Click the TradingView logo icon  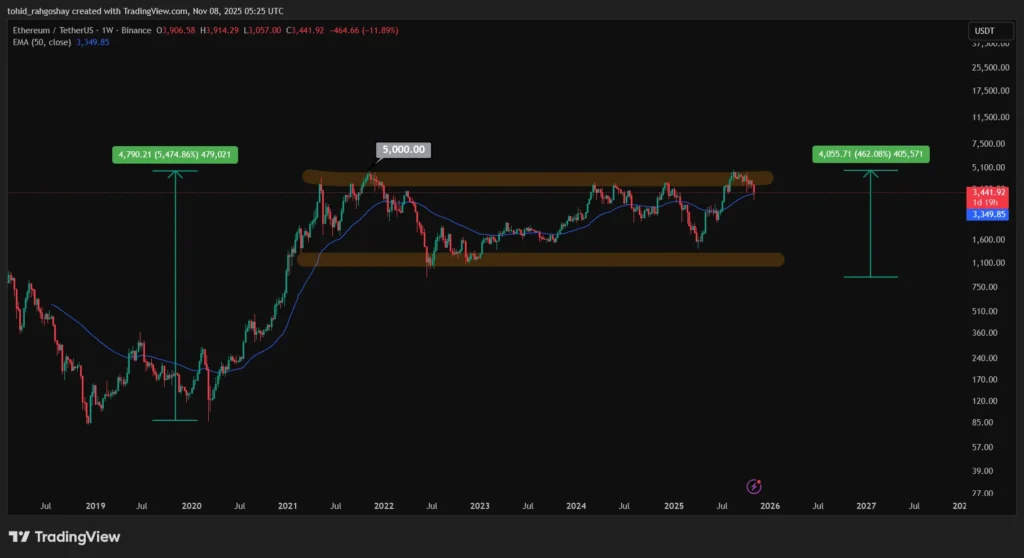point(19,537)
